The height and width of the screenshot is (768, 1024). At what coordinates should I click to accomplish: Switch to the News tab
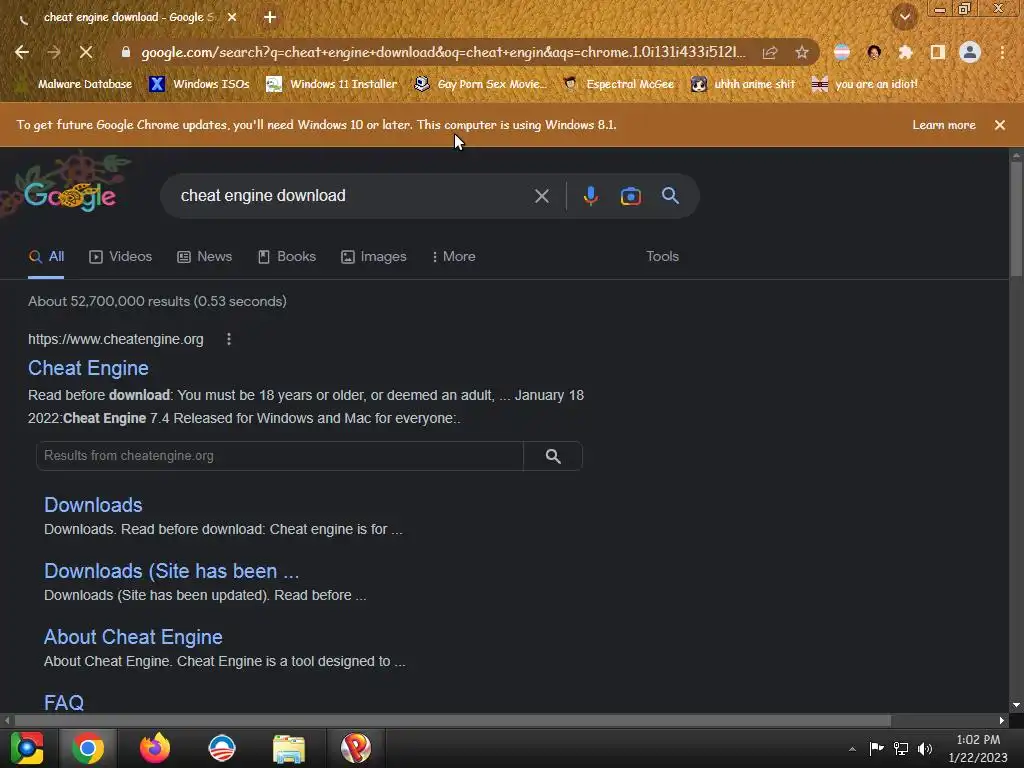click(x=204, y=257)
